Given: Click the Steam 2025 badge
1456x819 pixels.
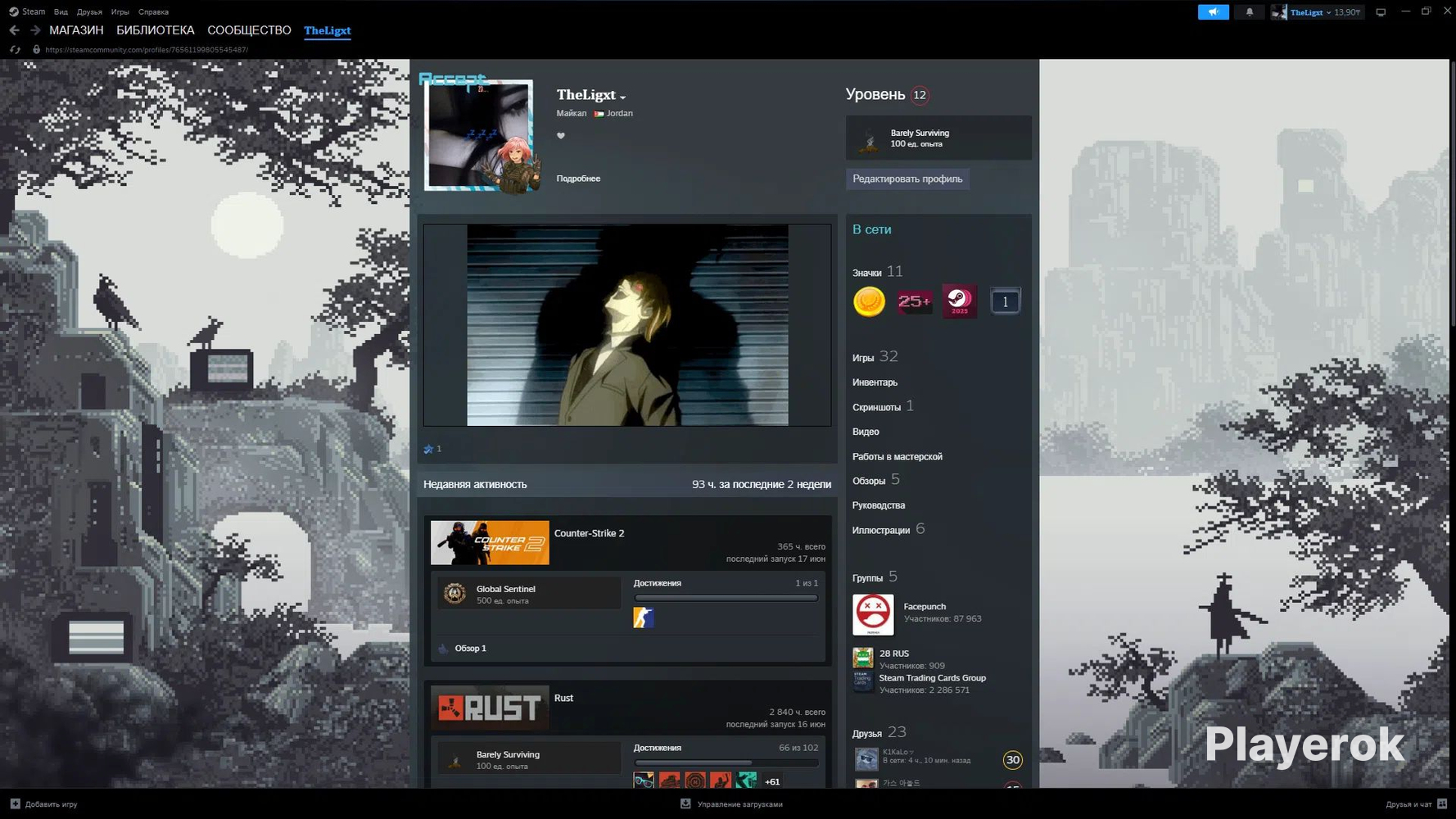Looking at the screenshot, I should (x=959, y=301).
